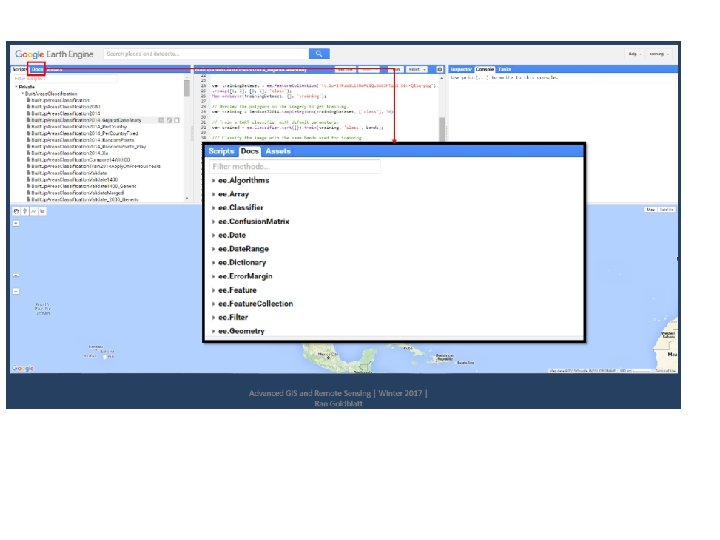Click the blue magnifier search button
Image resolution: width=720 pixels, height=540 pixels.
point(319,54)
